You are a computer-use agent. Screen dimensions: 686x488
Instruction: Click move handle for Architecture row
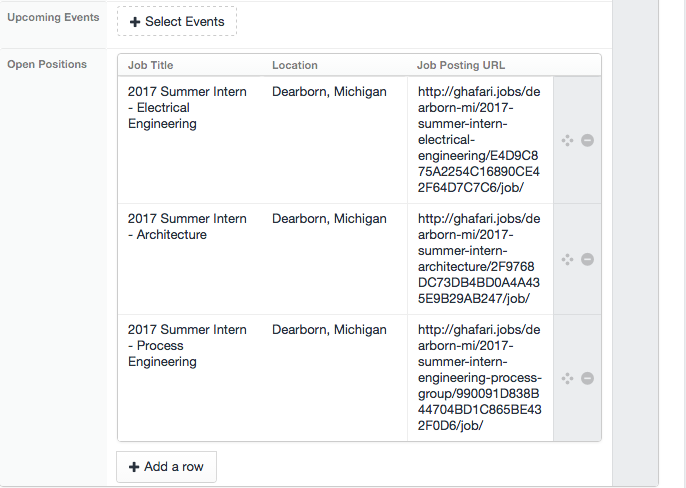pos(567,259)
